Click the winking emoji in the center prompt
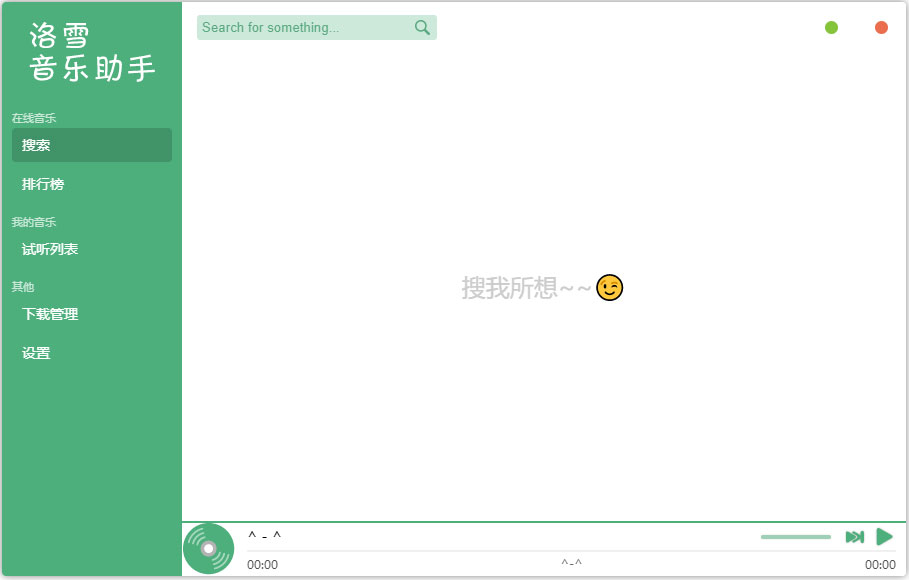Viewport: 909px width, 580px height. [608, 287]
